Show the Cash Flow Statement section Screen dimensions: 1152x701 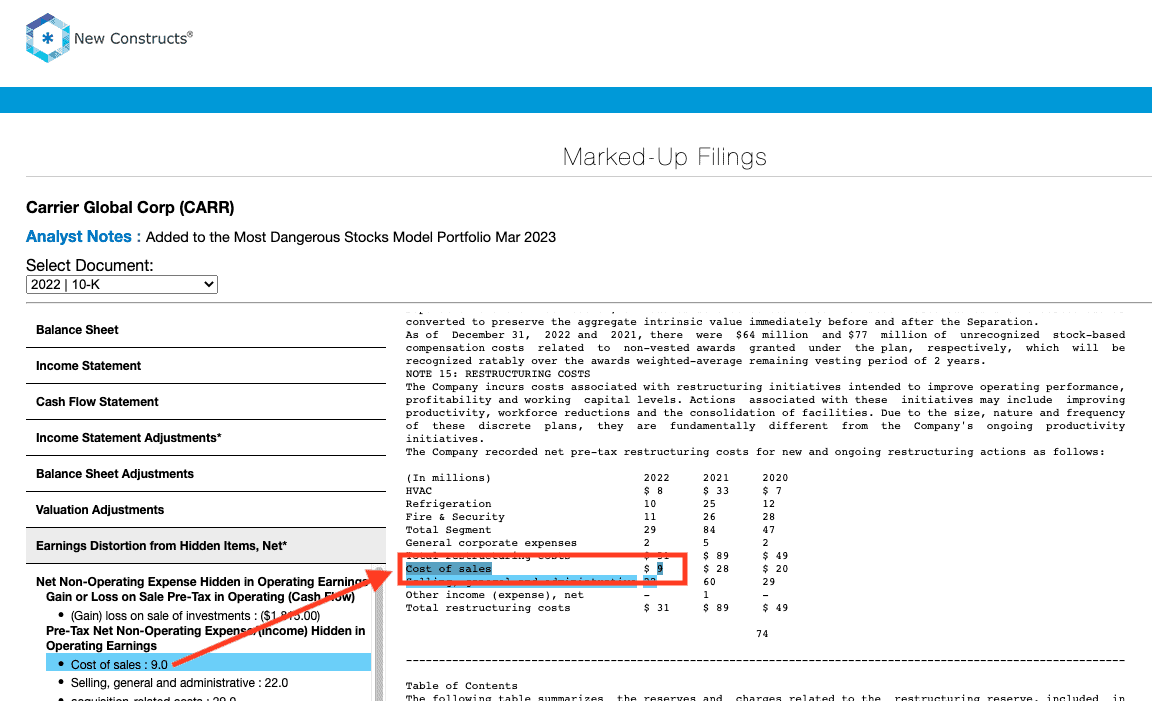[206, 402]
